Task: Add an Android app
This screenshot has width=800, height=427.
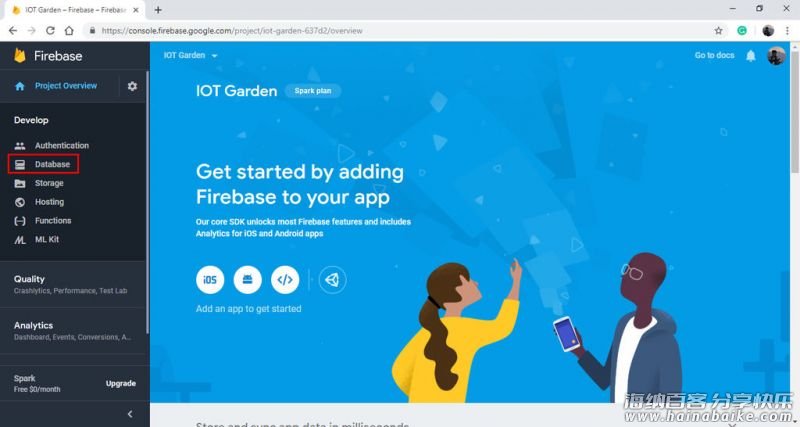Action: [247, 280]
